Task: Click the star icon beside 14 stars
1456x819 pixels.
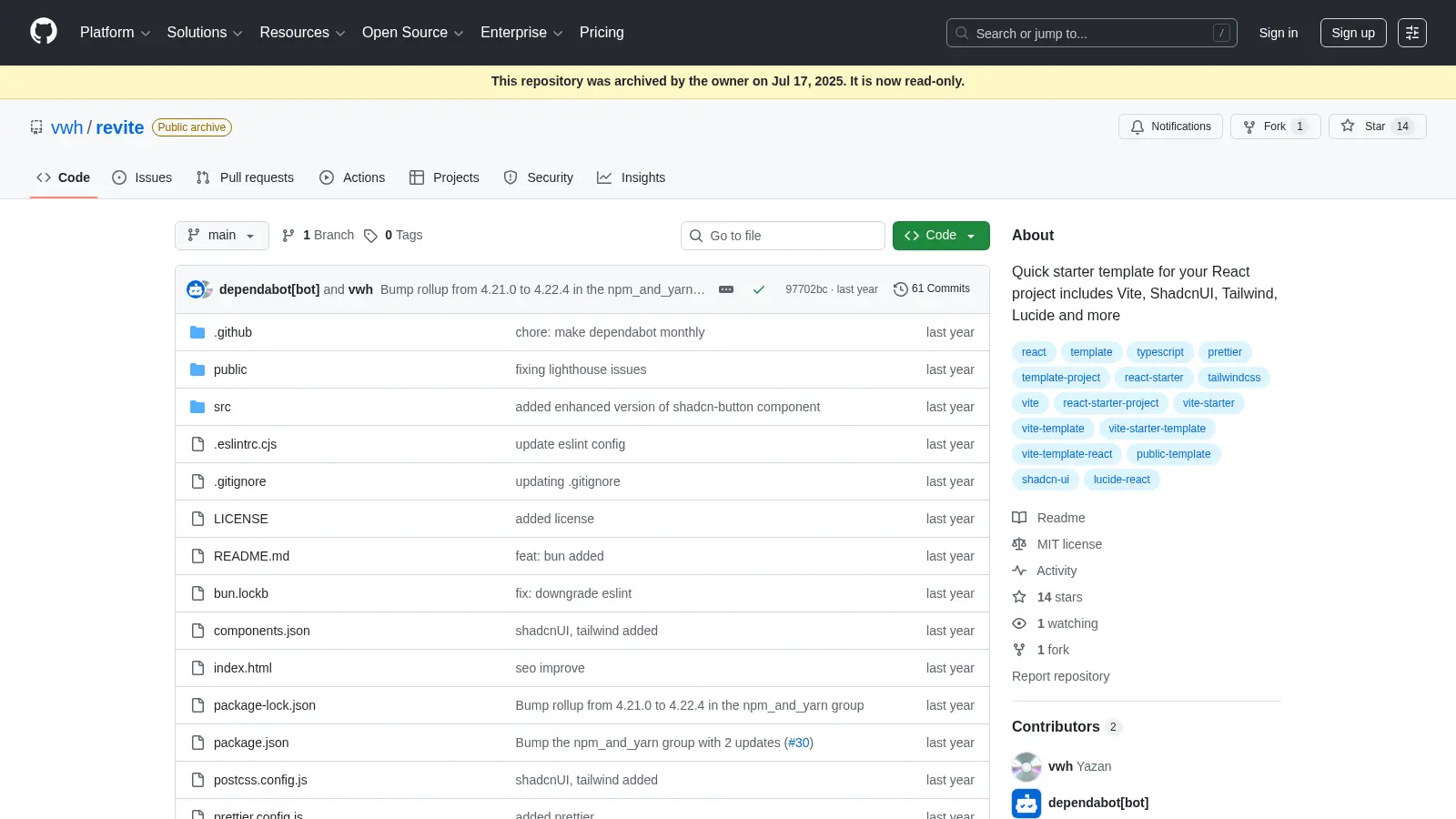Action: tap(1019, 597)
